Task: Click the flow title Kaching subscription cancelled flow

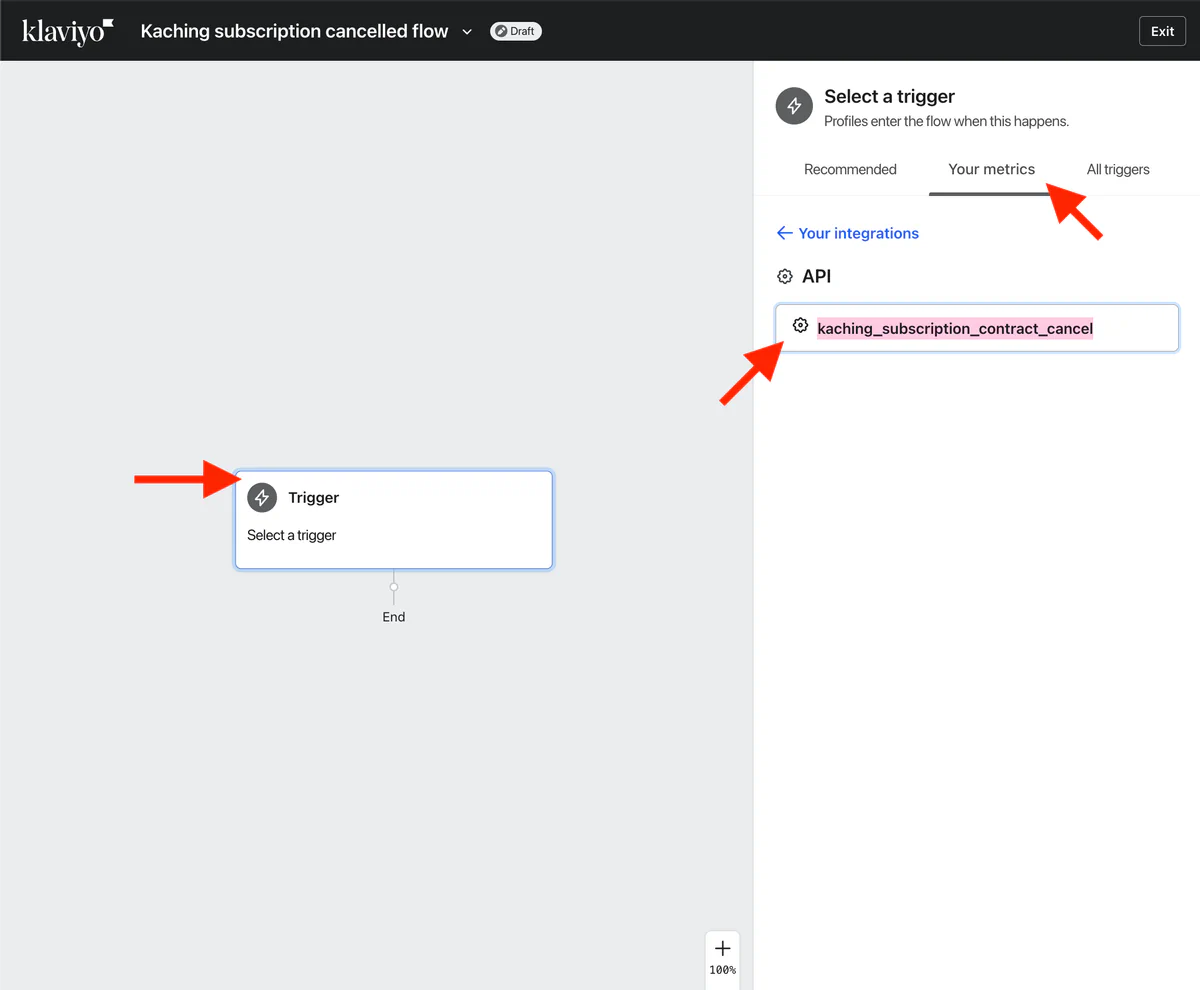Action: coord(295,31)
